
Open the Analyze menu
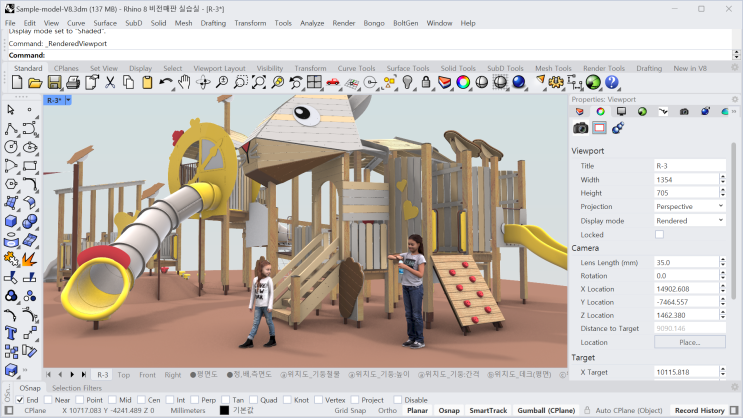[x=312, y=23]
